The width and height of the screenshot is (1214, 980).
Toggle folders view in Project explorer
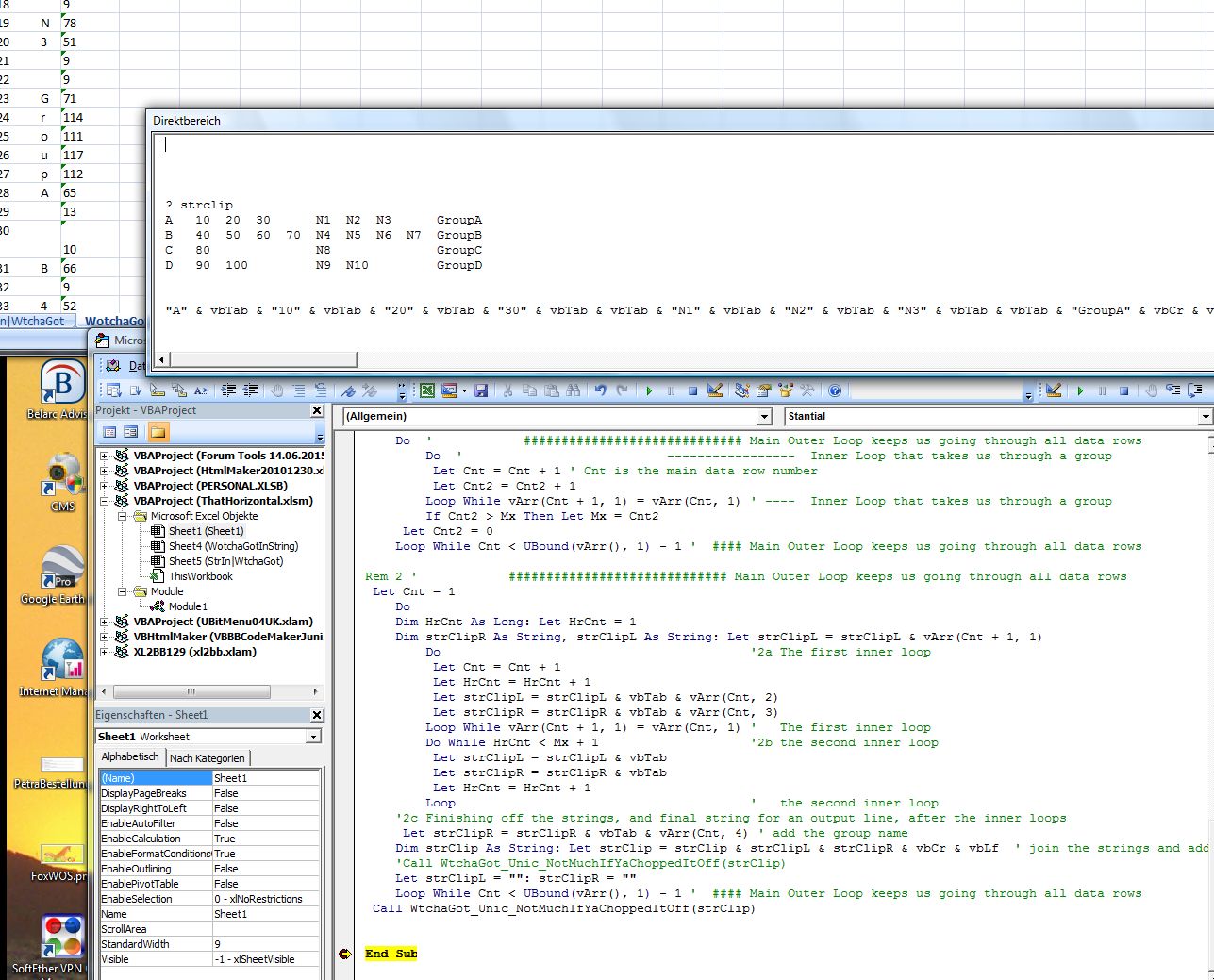tap(158, 432)
